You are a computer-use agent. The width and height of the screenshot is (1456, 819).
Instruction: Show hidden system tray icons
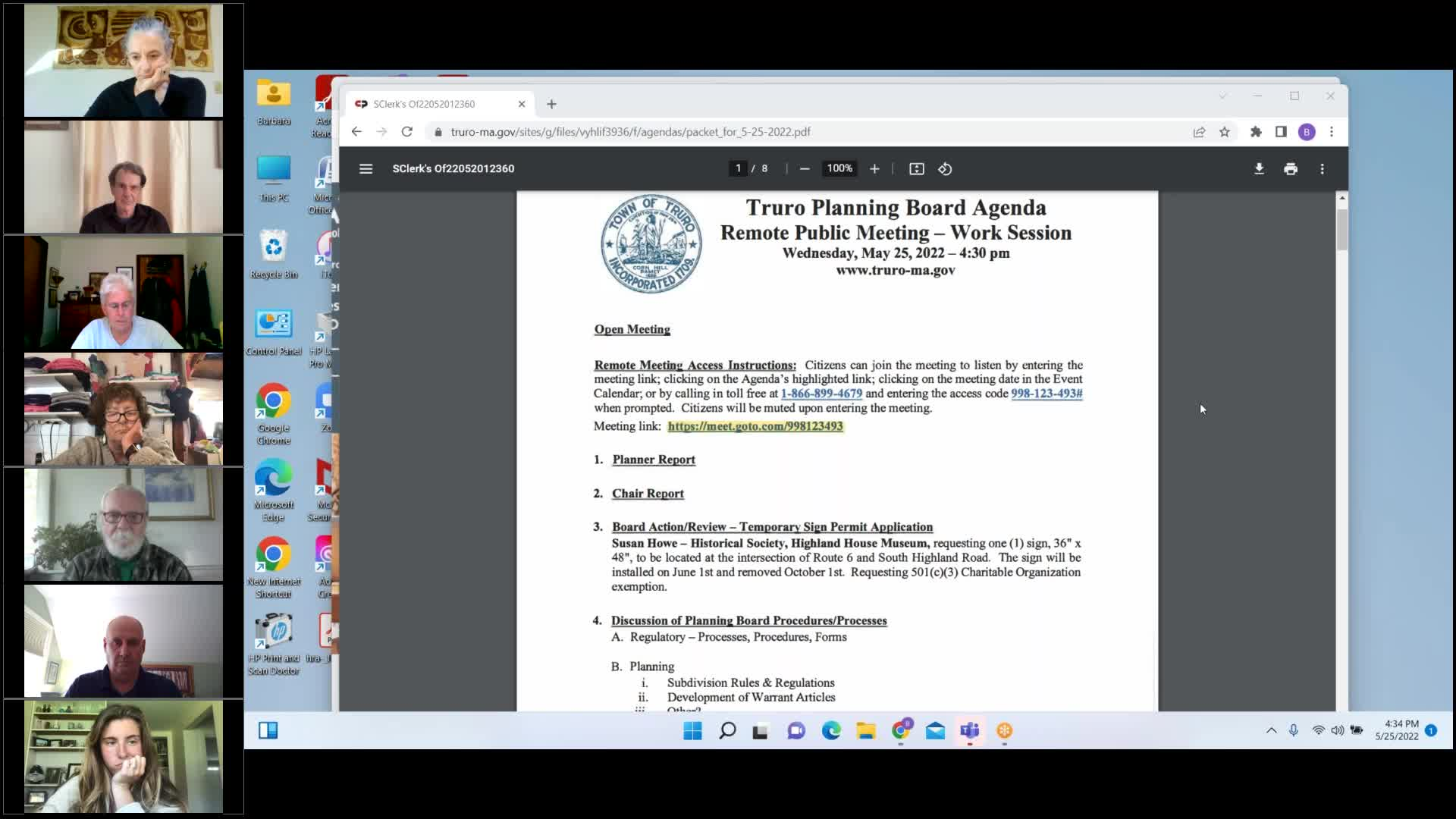pos(1271,730)
